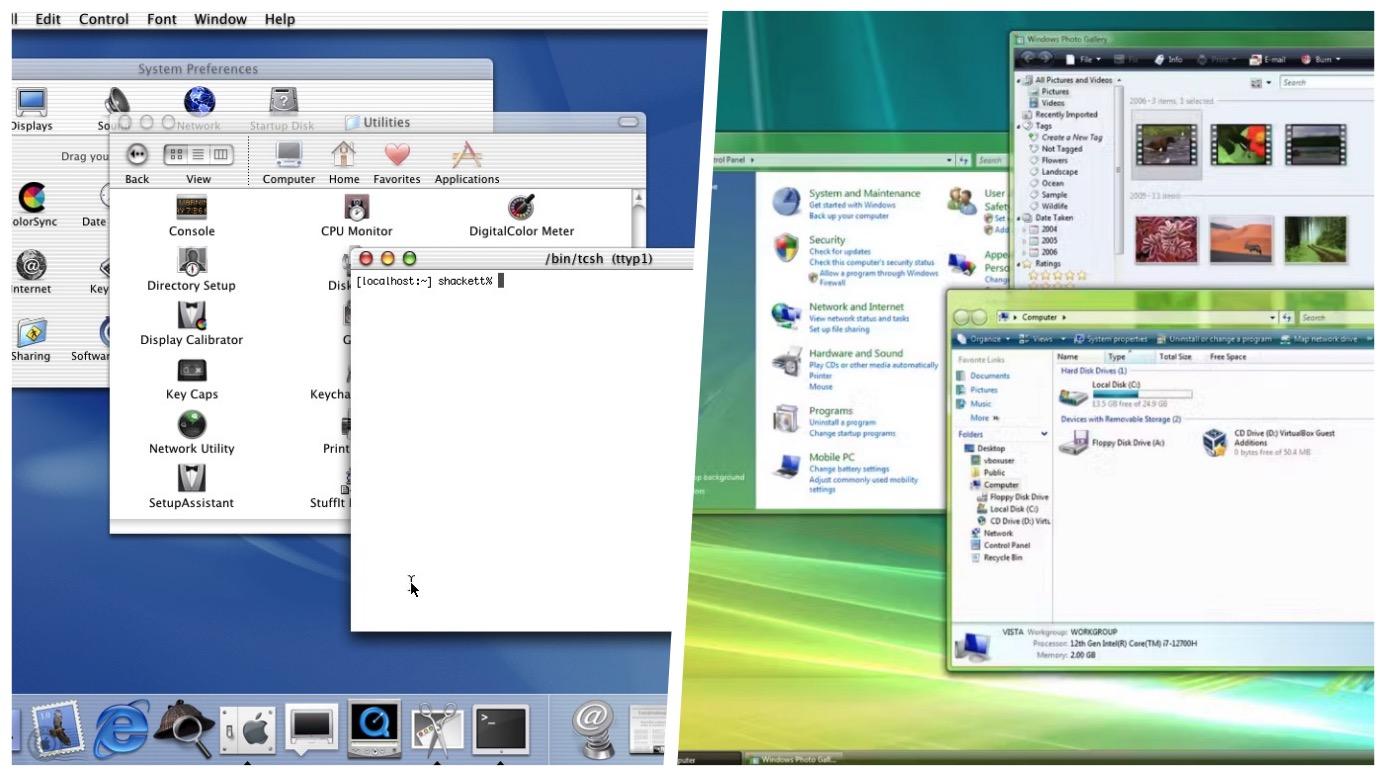Open Display Calibrator utility
Image resolution: width=1386 pixels, height=777 pixels.
point(191,326)
